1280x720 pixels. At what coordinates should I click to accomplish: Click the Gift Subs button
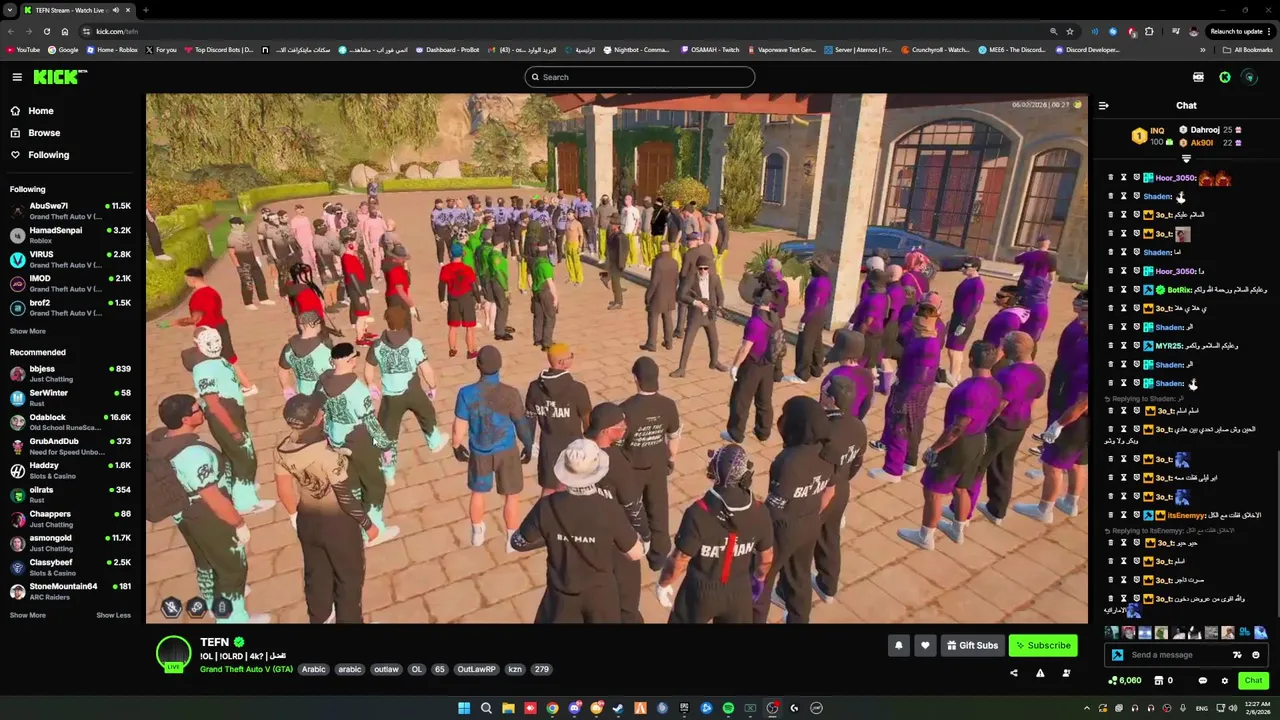(x=972, y=645)
